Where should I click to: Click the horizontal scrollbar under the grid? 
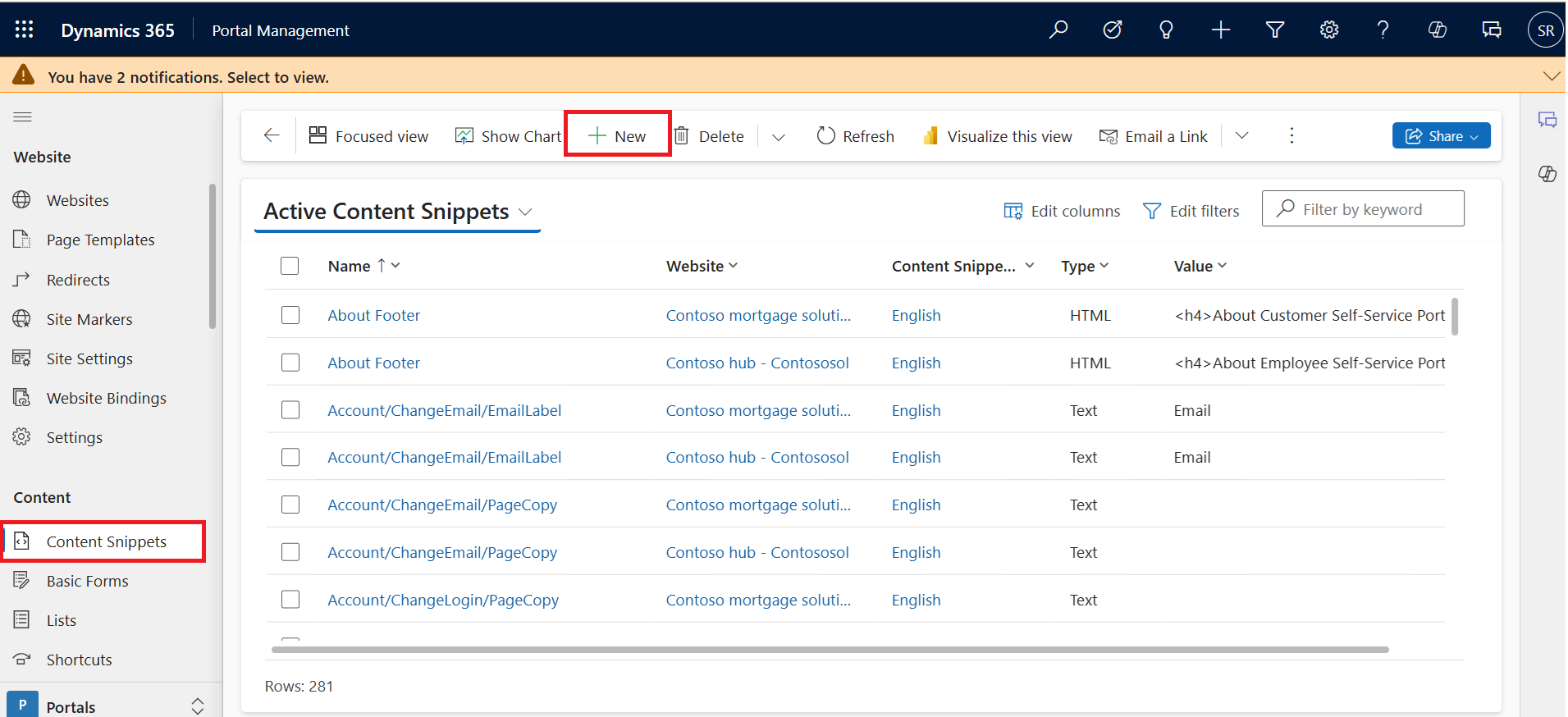pyautogui.click(x=829, y=650)
